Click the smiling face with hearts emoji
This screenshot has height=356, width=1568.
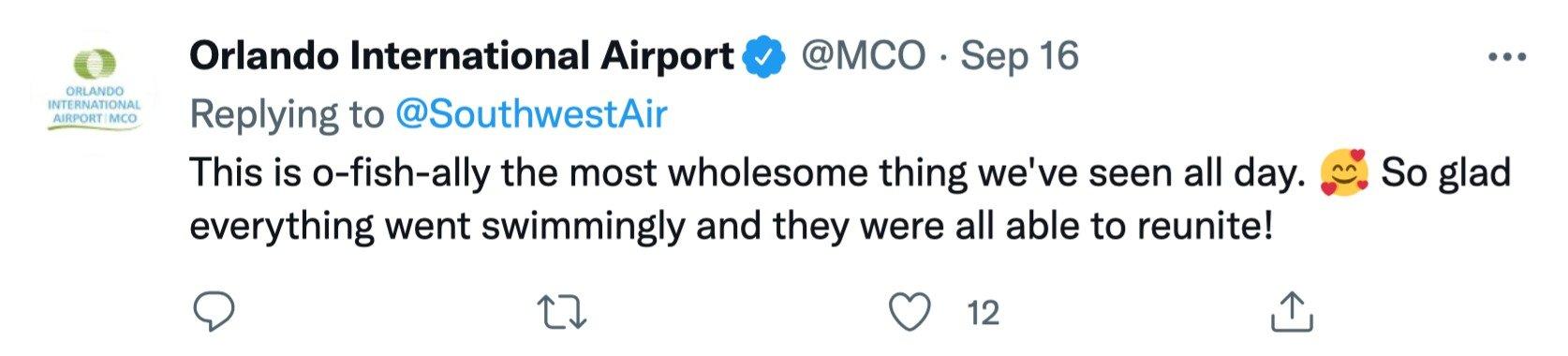tap(1343, 173)
